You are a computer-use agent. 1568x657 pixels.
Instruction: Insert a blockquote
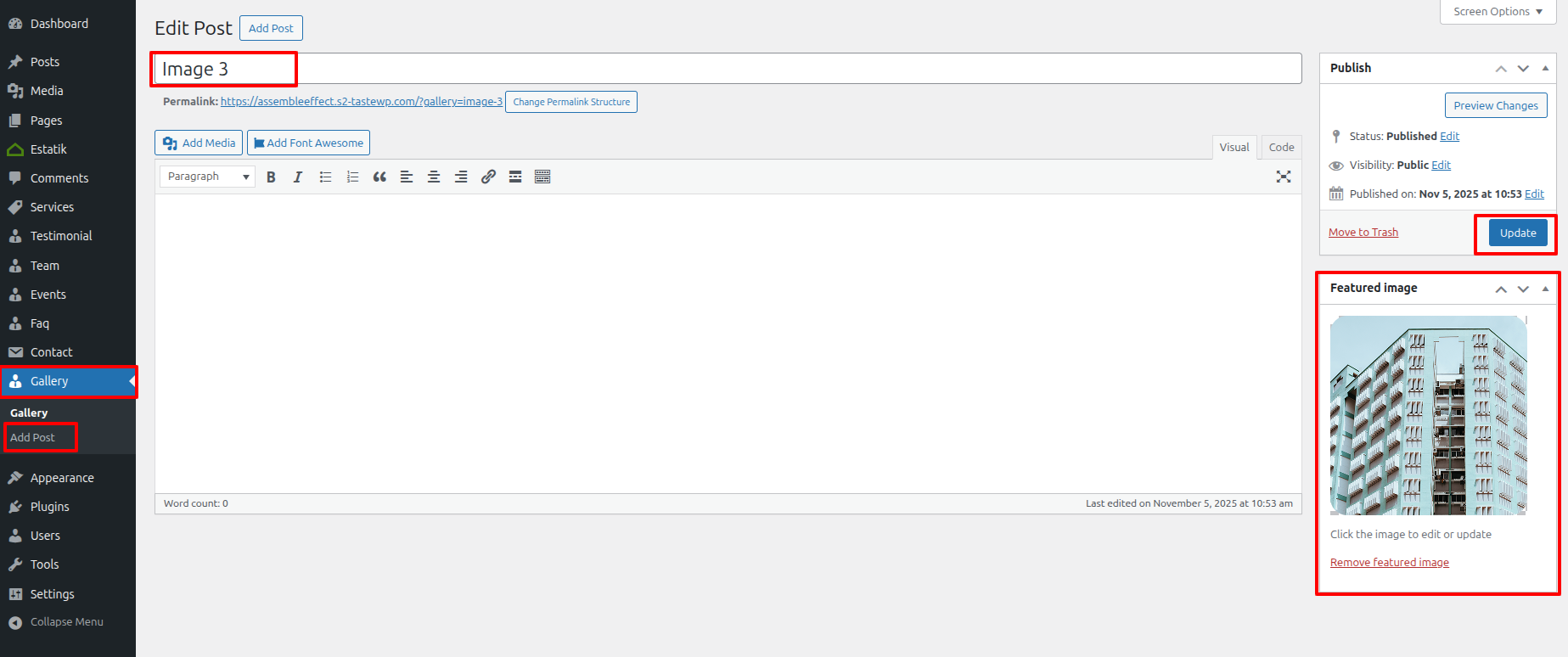click(379, 177)
